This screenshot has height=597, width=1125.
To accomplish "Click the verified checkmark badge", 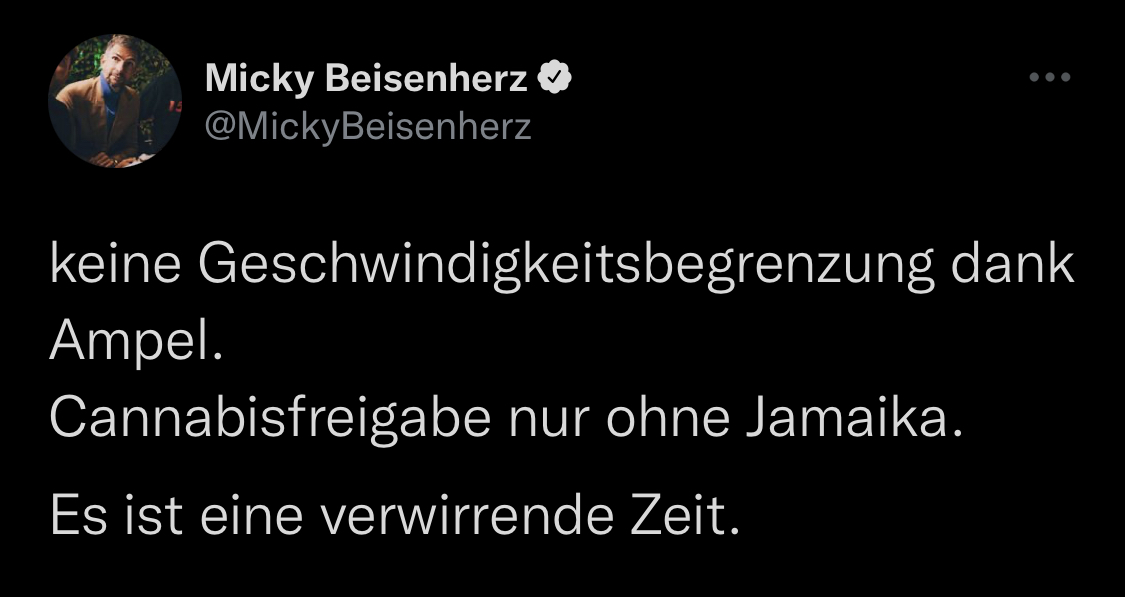I will 555,79.
